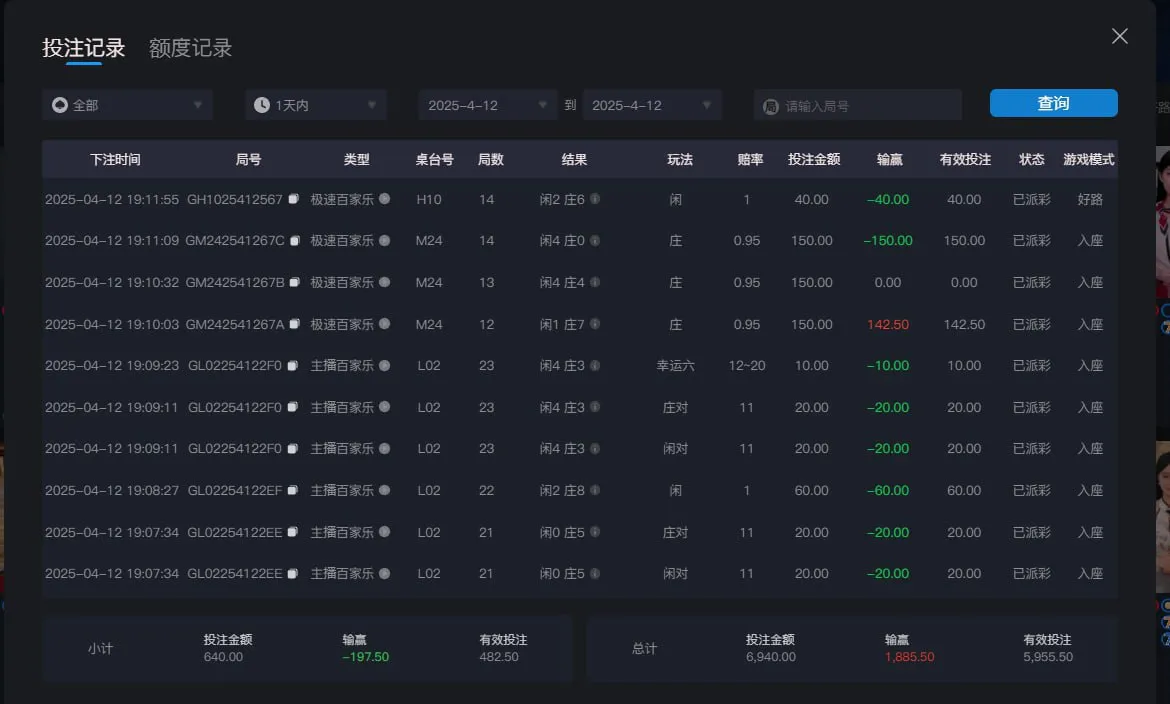Open the 全部 game type dropdown
This screenshot has height=704, width=1170.
(x=127, y=104)
